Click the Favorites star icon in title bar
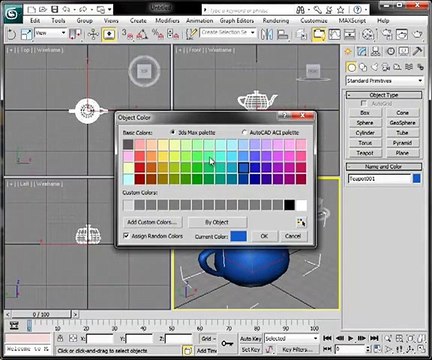Screen dimensions: 432x360 pos(341,10)
